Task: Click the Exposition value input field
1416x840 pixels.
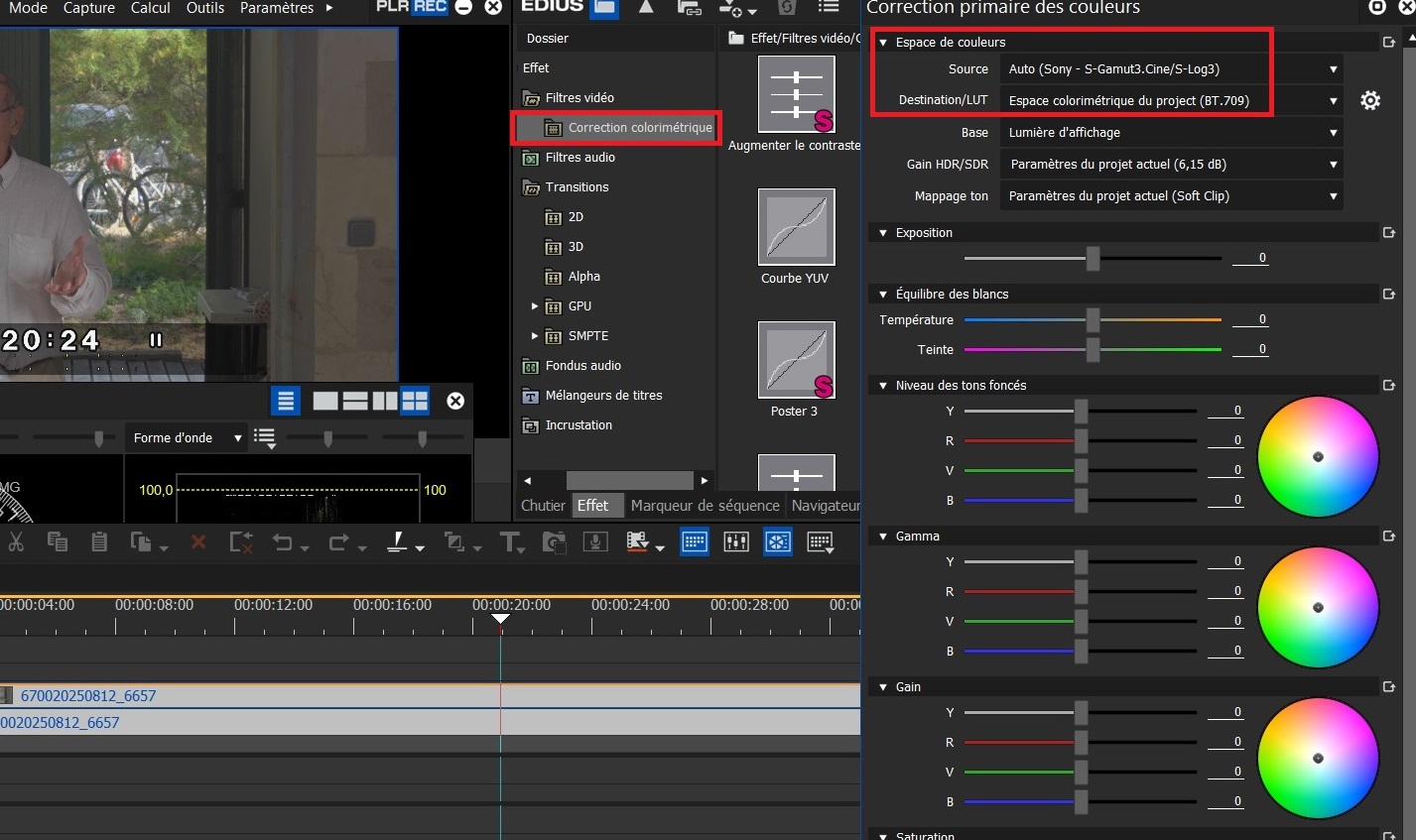Action: pyautogui.click(x=1250, y=258)
